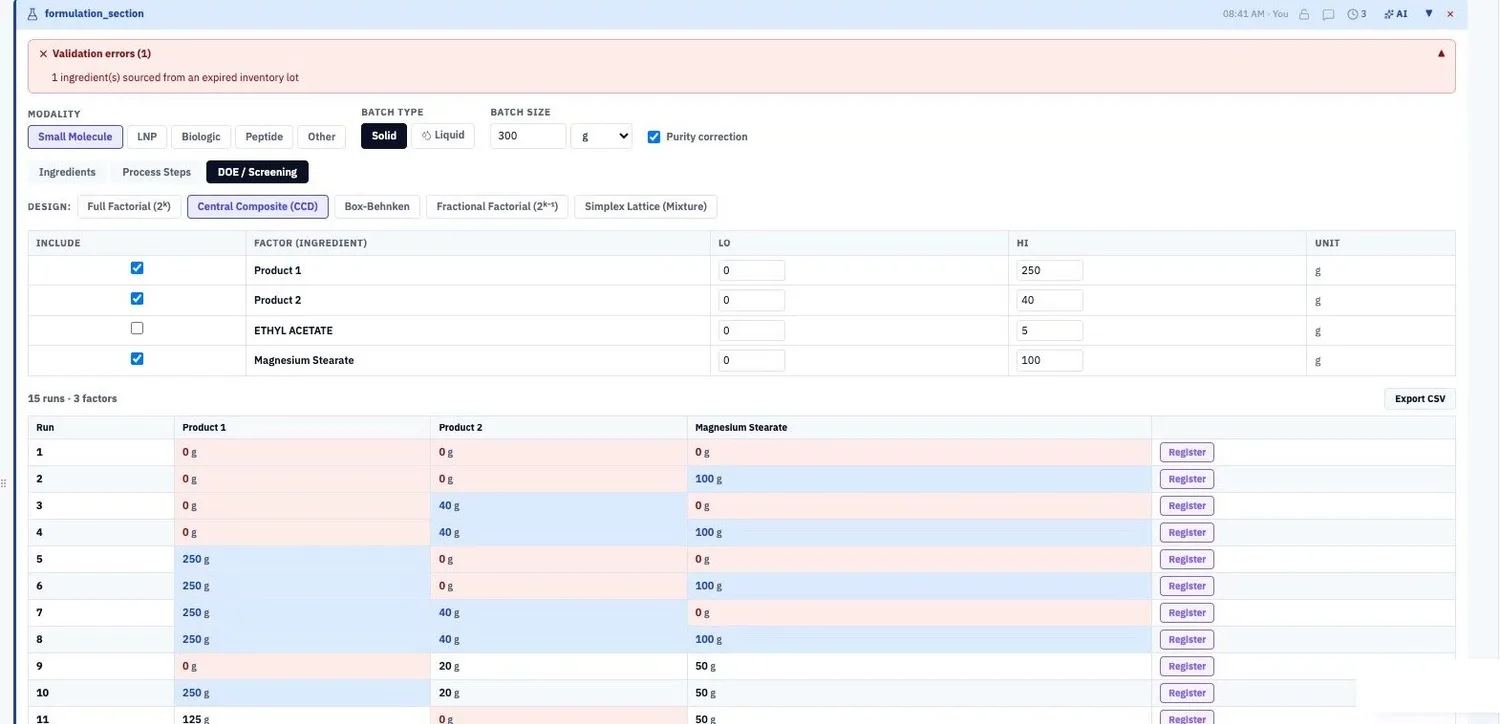Click the drag handle at left edge
Viewport: 1500px width, 724px height.
(x=4, y=483)
